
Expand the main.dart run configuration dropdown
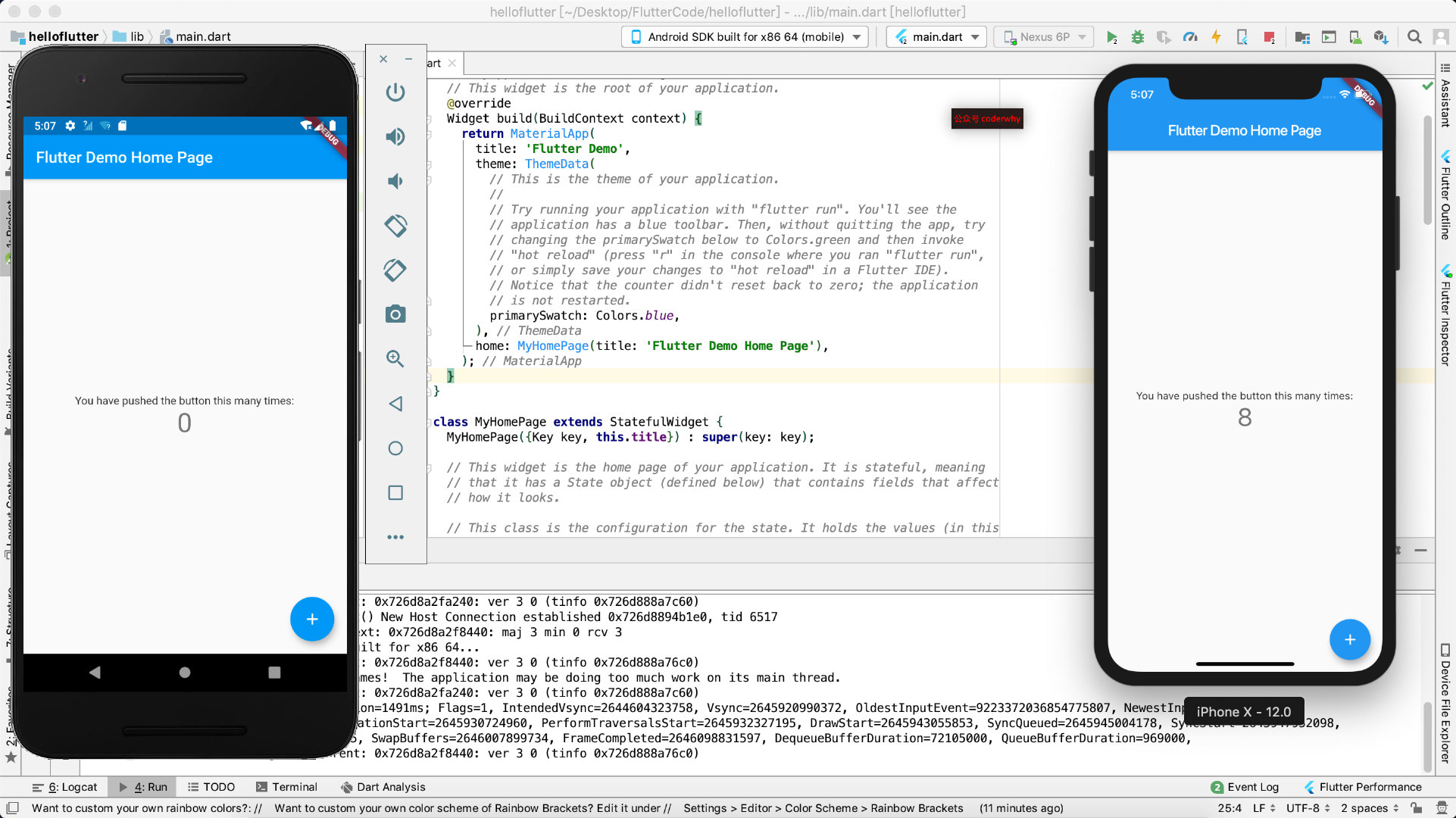[936, 36]
